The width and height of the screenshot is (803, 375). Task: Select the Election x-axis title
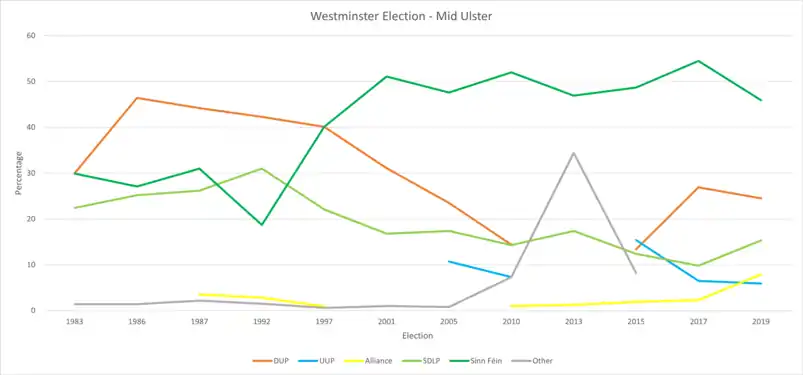pyautogui.click(x=417, y=336)
